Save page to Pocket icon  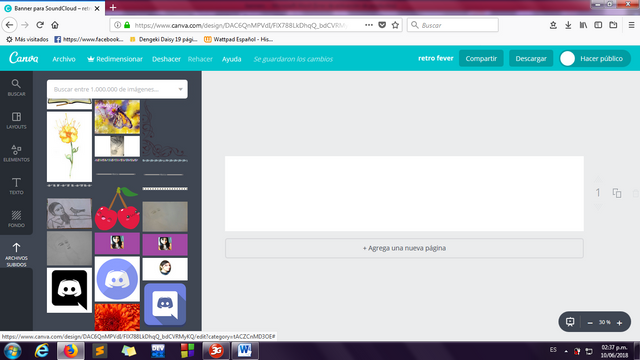pos(382,25)
